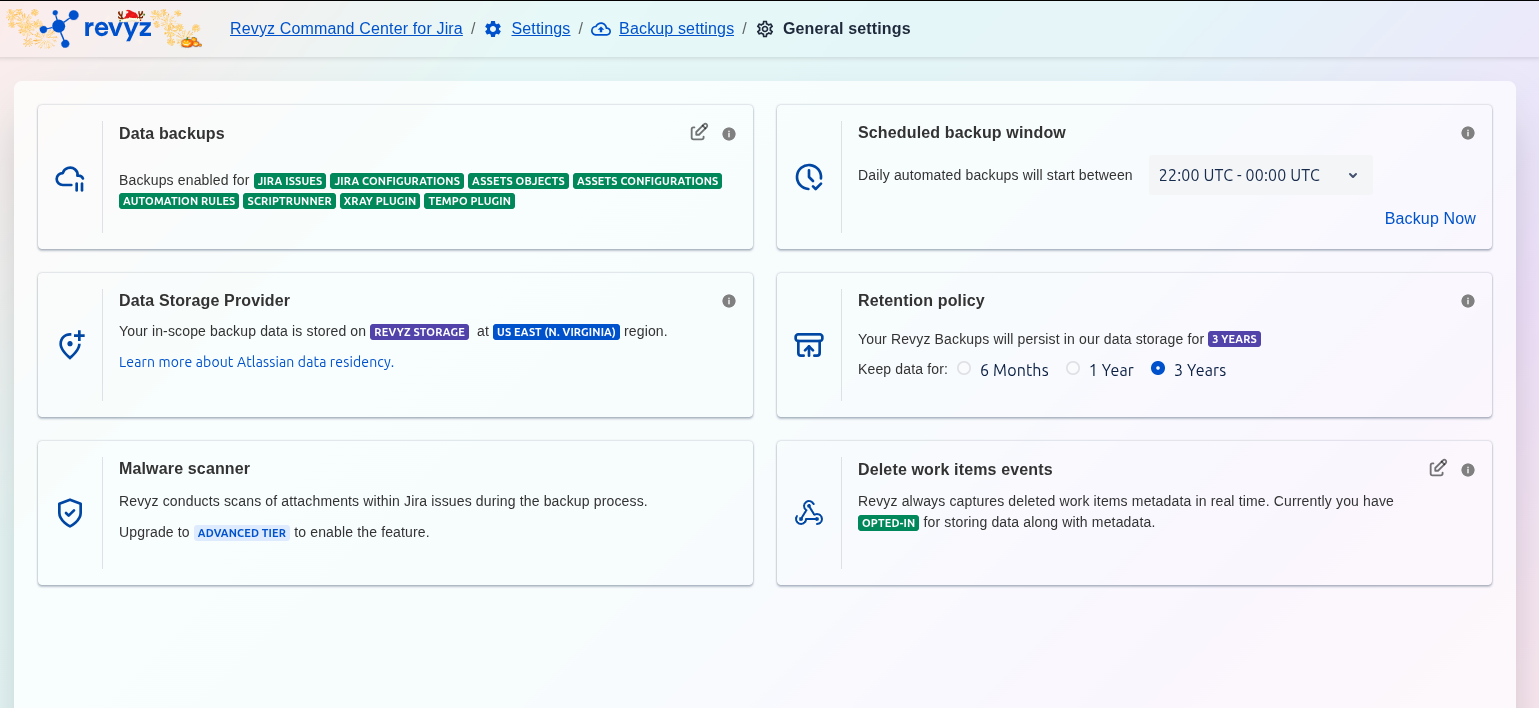
Task: Click Backup Now
Action: tap(1429, 218)
